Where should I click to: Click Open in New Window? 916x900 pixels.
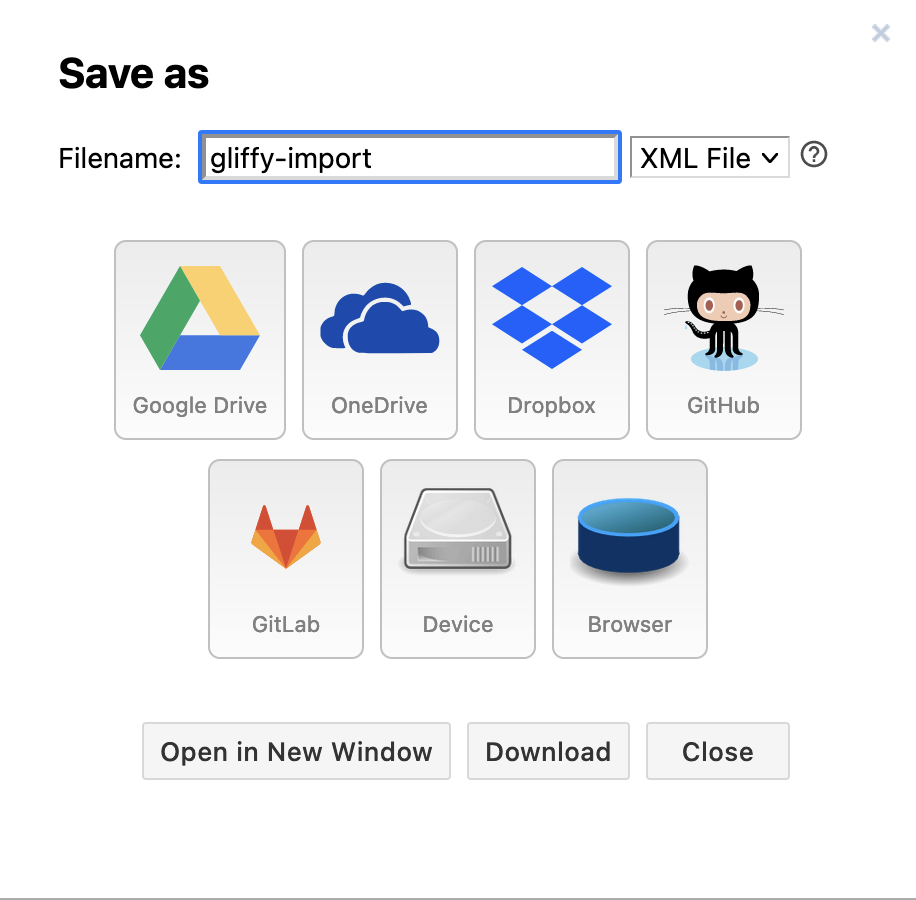pos(296,751)
